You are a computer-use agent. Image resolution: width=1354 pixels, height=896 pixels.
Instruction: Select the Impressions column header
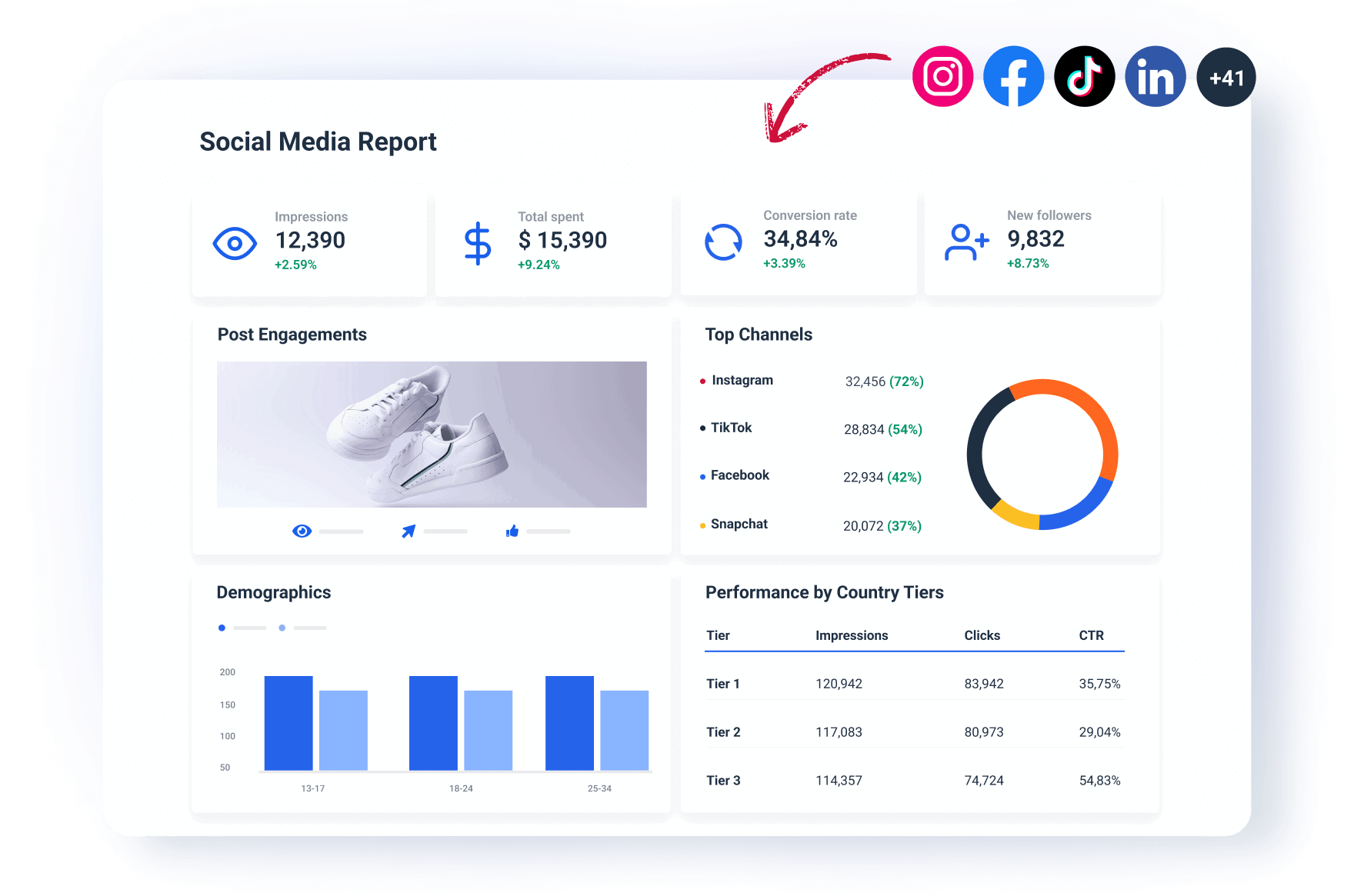[x=852, y=635]
